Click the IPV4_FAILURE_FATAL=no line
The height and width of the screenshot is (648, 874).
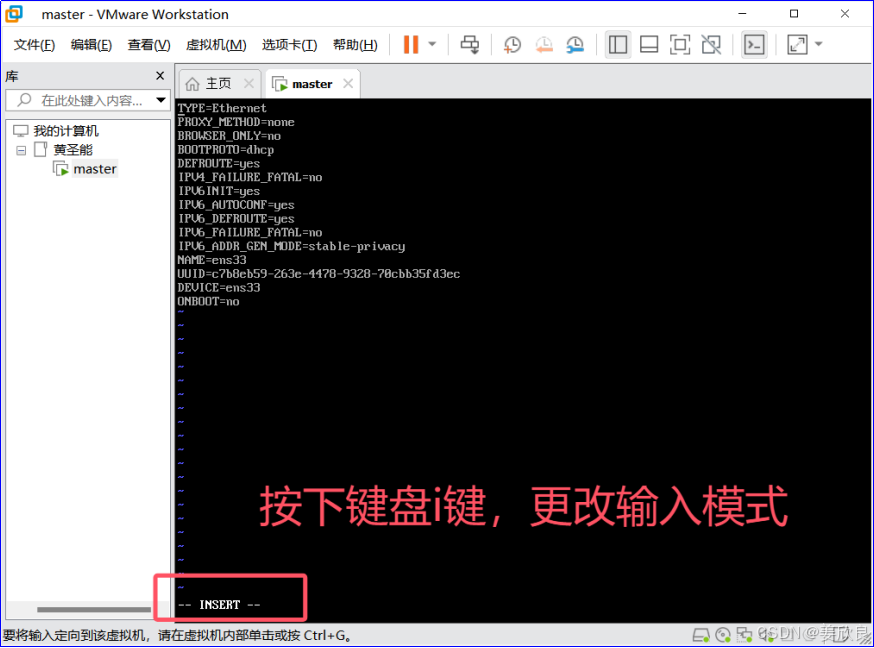click(250, 177)
